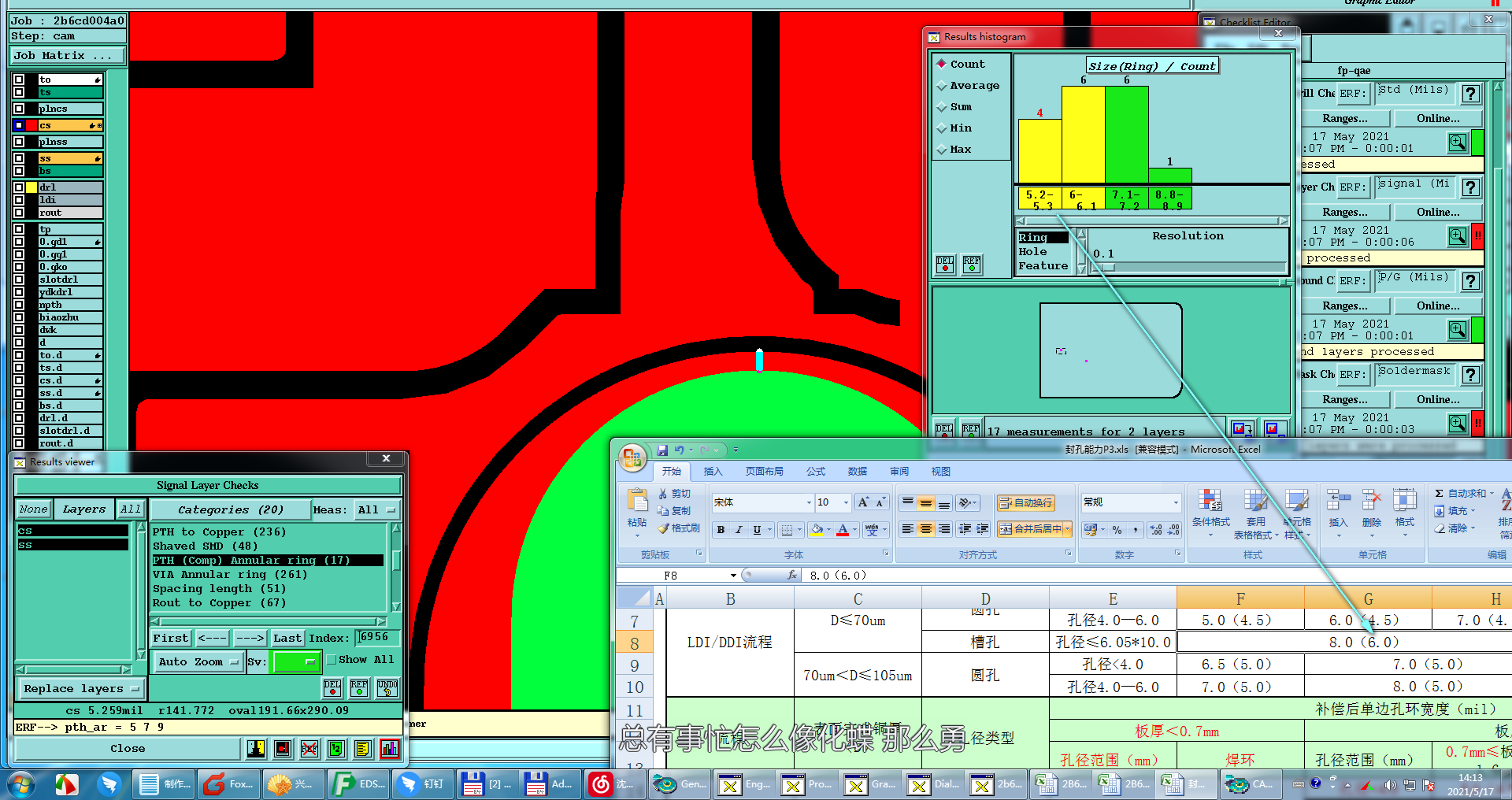Switch to Excel 公式 tab
Viewport: 1512px width, 800px height.
point(816,471)
